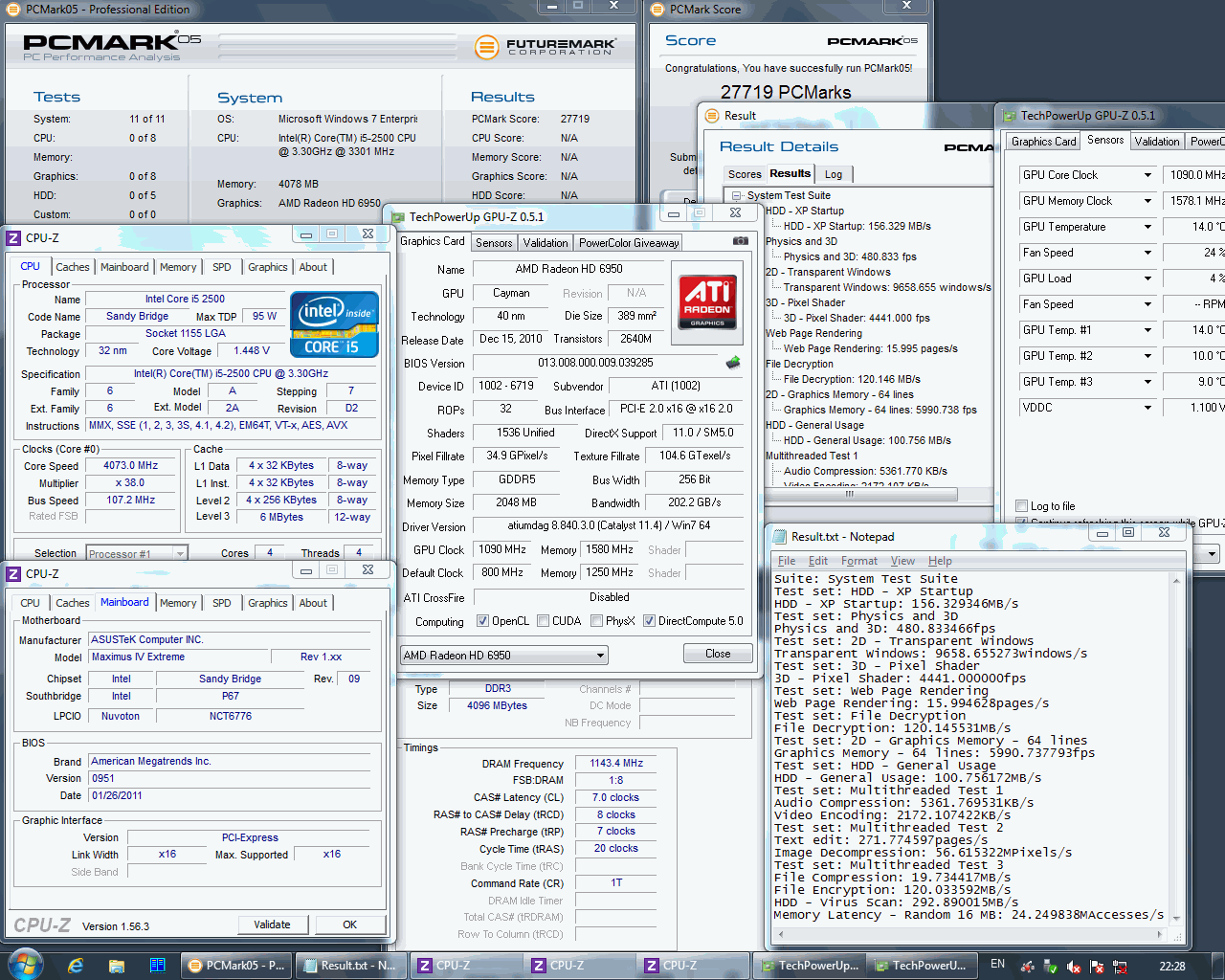Open the Processor #1 selection dropdown
Image resolution: width=1225 pixels, height=980 pixels.
(136, 553)
